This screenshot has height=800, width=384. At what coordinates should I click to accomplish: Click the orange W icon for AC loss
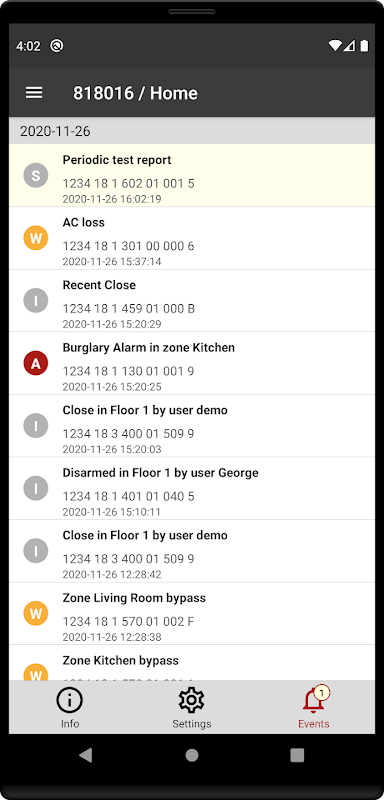click(x=36, y=238)
